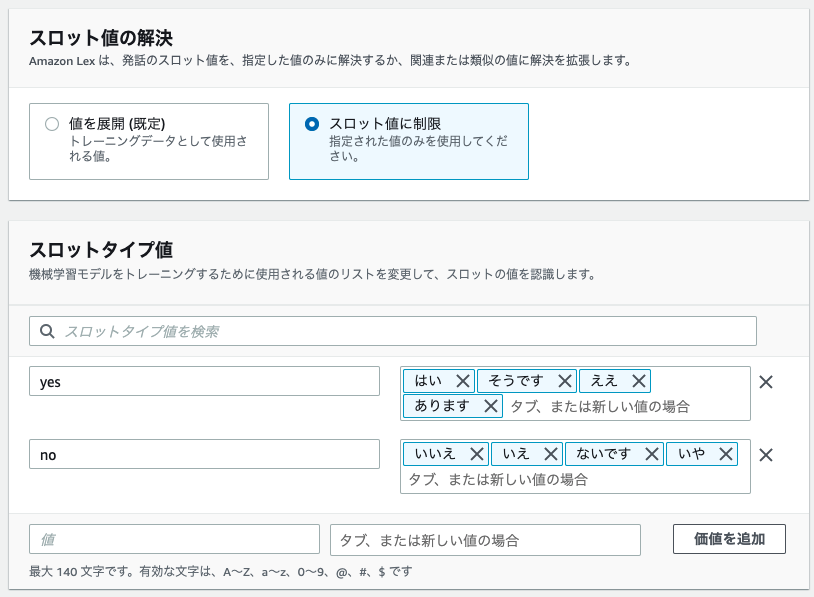Click the 価値を追加 button
Image resolution: width=814 pixels, height=597 pixels.
[729, 539]
